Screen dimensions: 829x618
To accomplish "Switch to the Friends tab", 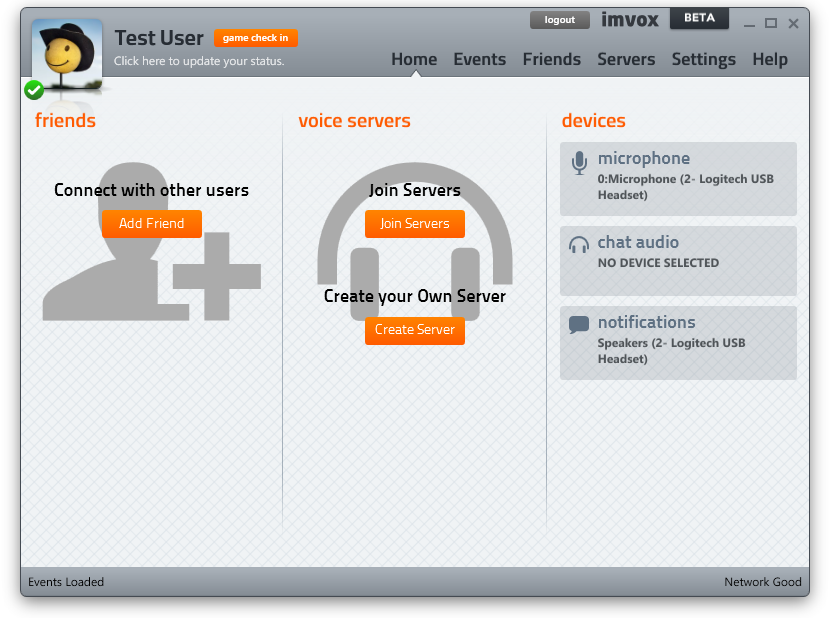I will [x=551, y=59].
